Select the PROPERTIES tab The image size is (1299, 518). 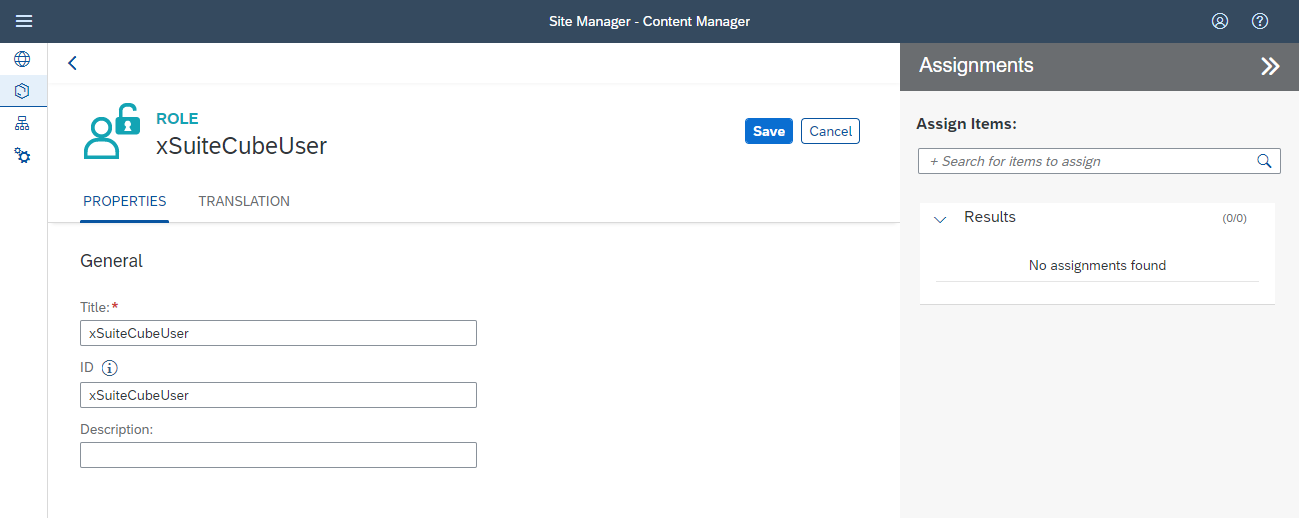click(x=124, y=201)
